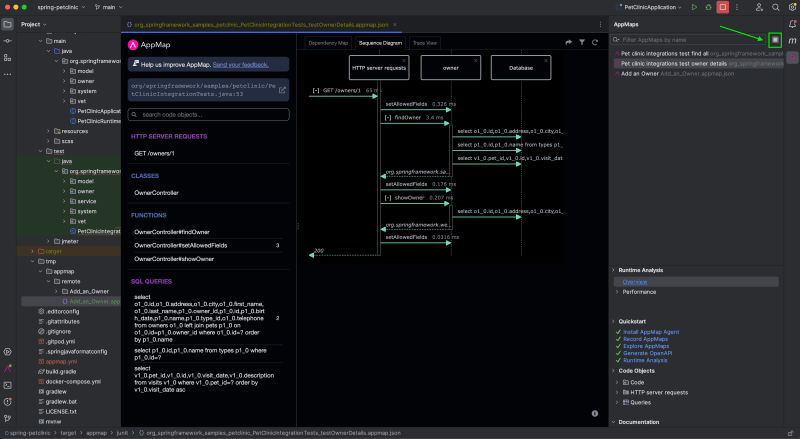Open the Install AppMap Agent quickstart step
Viewport: 800px width, 439px height.
[x=651, y=332]
